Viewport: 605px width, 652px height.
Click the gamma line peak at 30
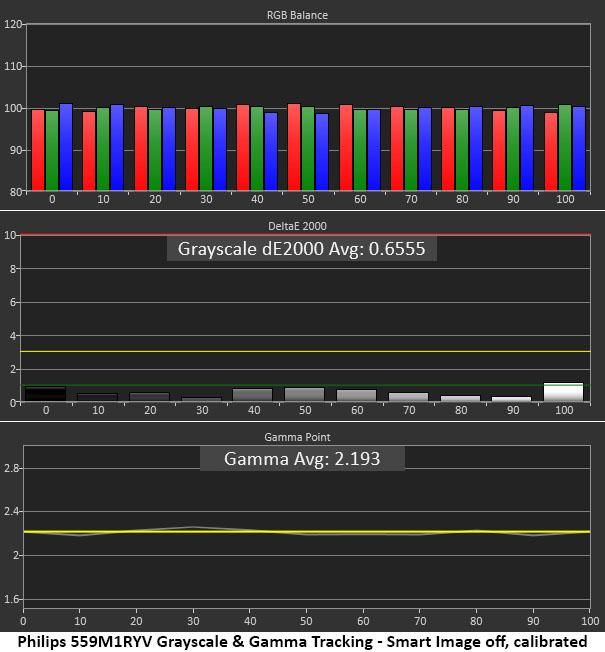point(193,527)
